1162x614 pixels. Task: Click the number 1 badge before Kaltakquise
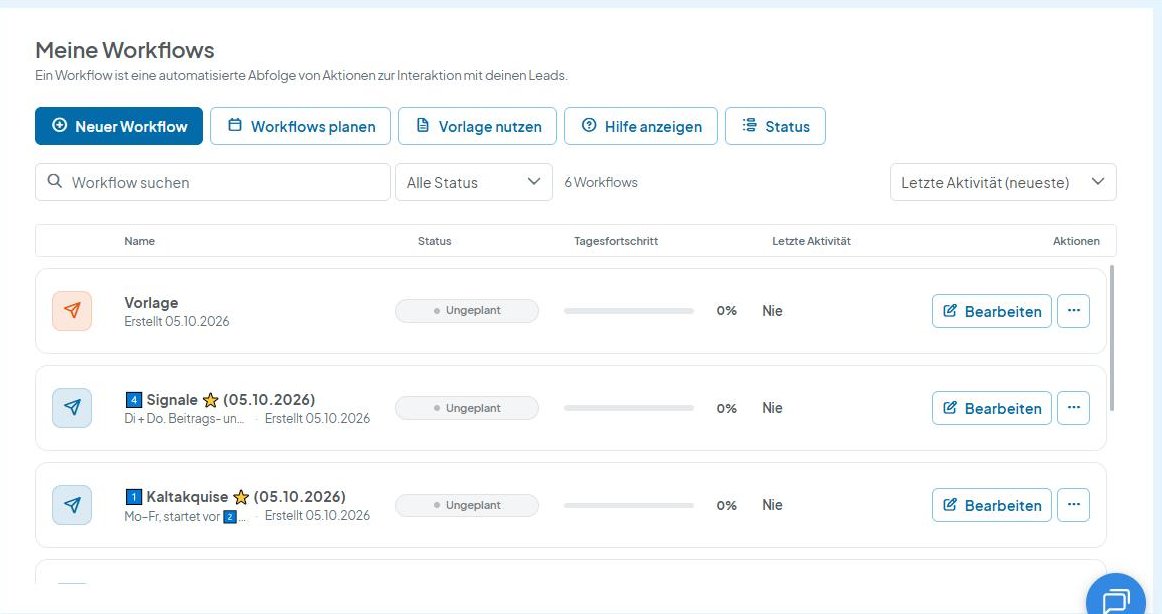[133, 497]
